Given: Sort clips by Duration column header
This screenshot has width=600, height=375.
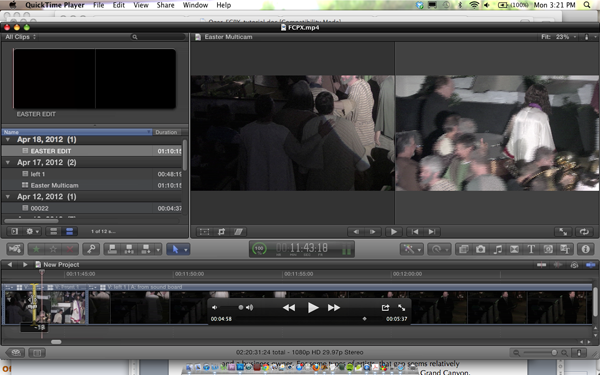Looking at the screenshot, I should click(x=167, y=132).
